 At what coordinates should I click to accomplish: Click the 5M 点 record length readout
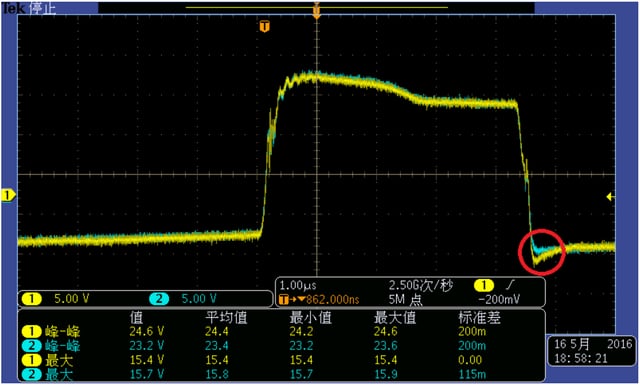(x=405, y=300)
